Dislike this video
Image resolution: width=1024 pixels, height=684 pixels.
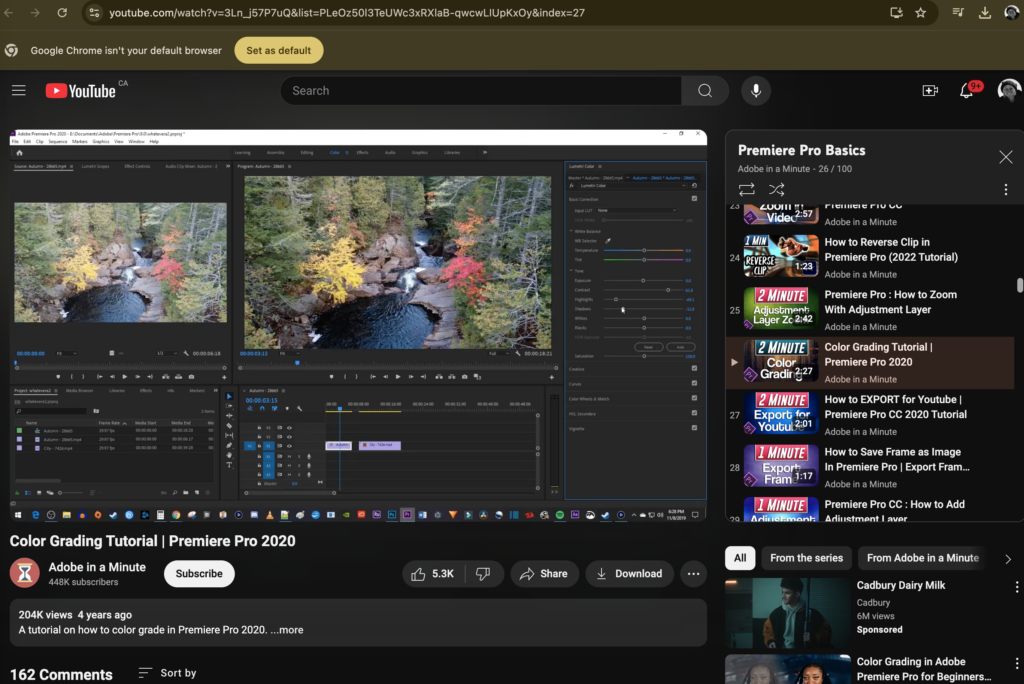[x=483, y=574]
